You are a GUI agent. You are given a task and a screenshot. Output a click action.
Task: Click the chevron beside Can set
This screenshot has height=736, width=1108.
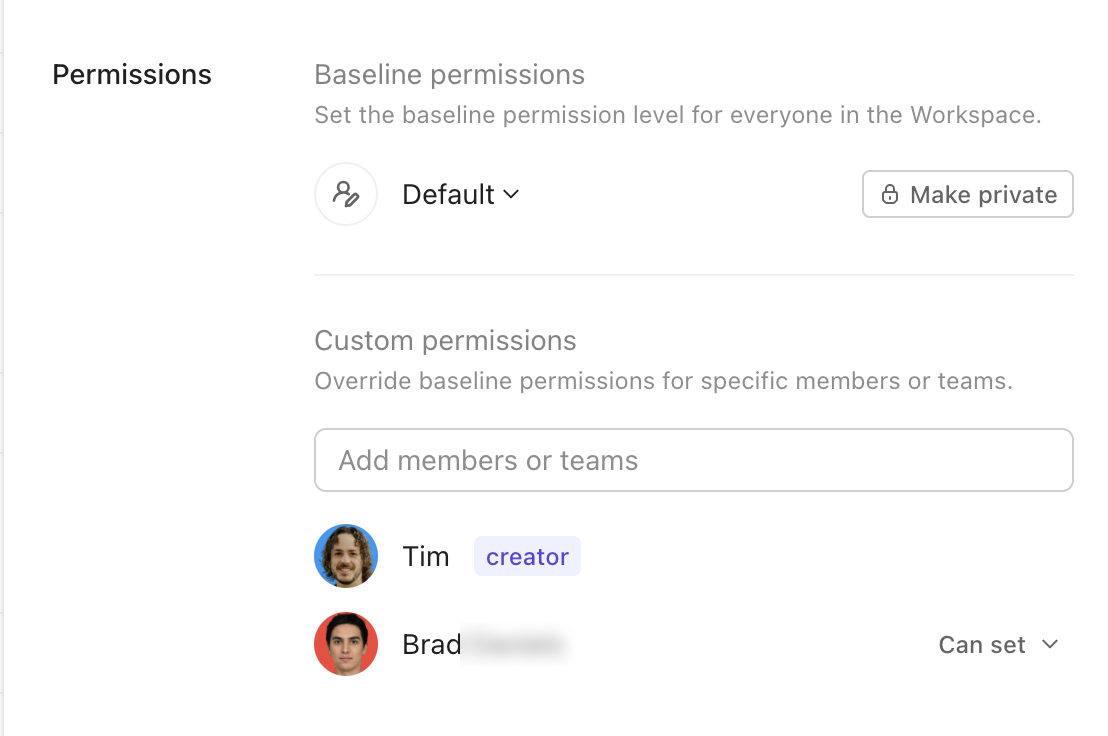coord(1050,644)
